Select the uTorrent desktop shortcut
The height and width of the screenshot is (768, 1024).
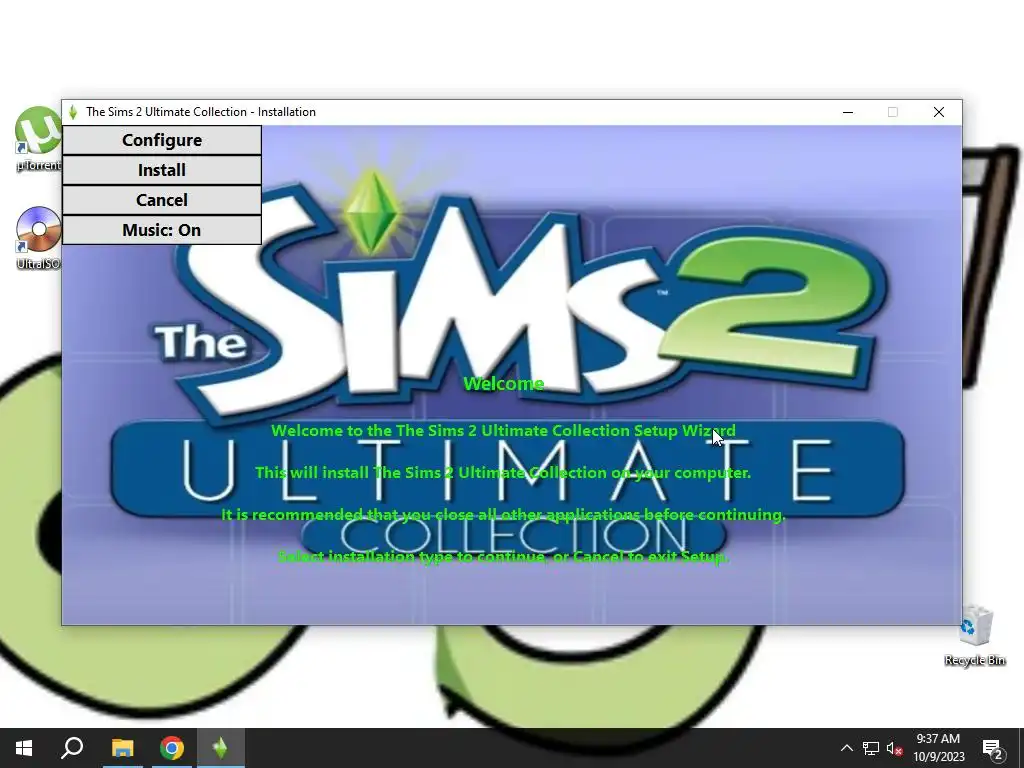(x=38, y=138)
